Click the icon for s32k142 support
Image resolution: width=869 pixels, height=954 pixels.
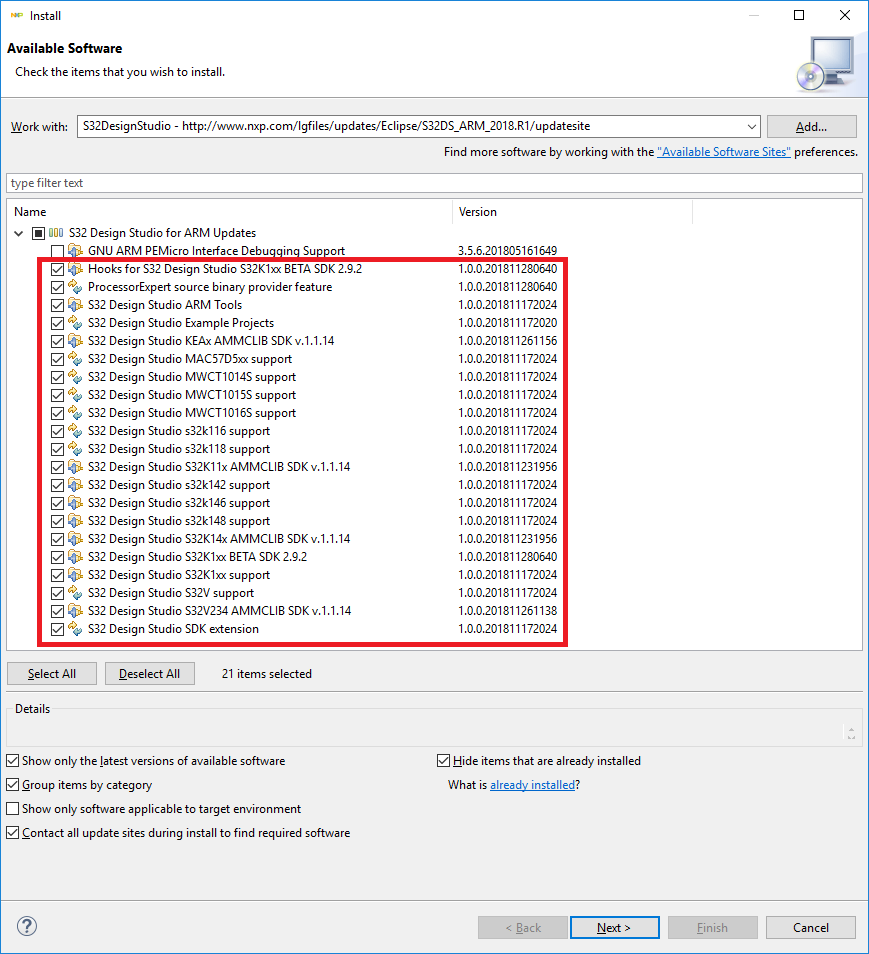(x=75, y=485)
